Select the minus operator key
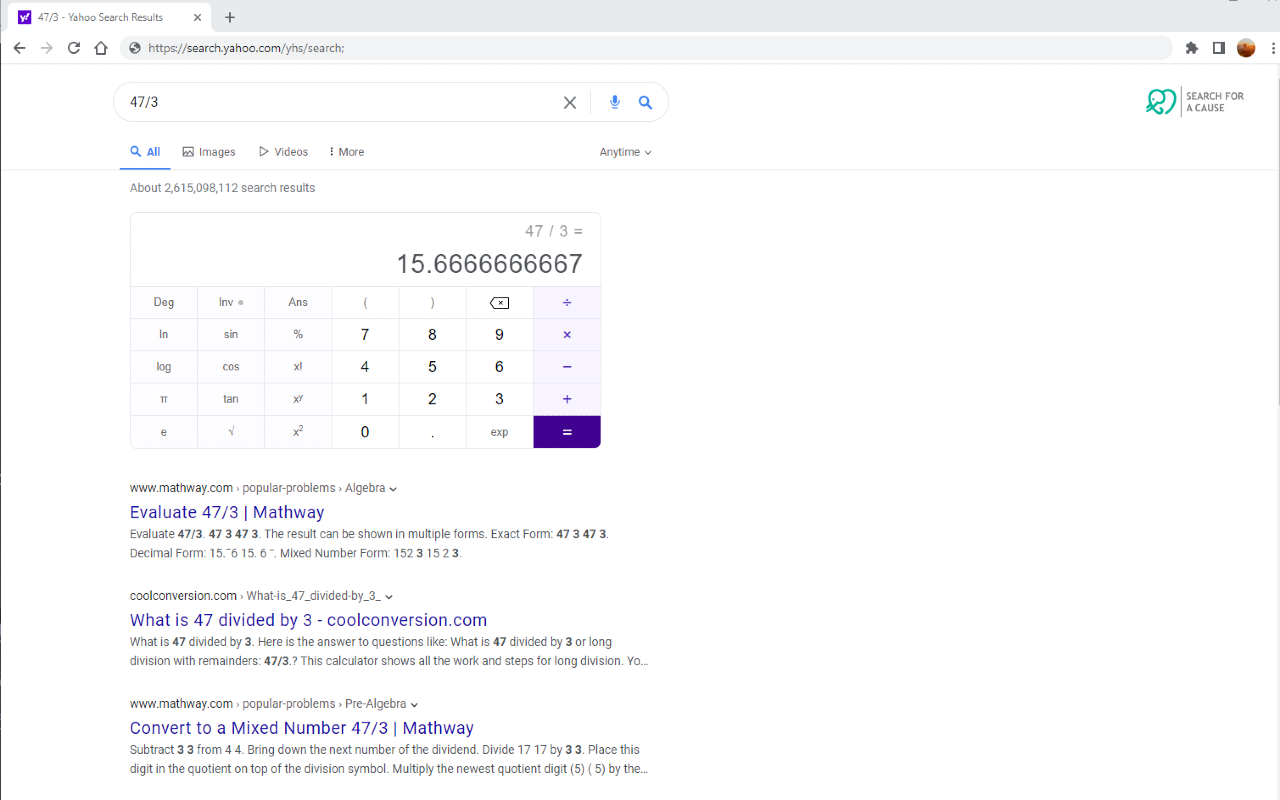 pyautogui.click(x=567, y=367)
